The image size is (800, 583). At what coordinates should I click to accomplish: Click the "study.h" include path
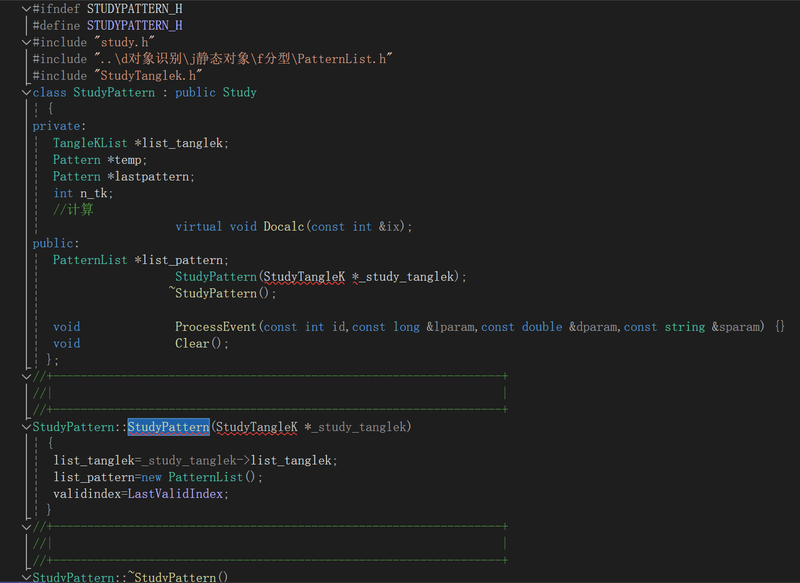(124, 42)
